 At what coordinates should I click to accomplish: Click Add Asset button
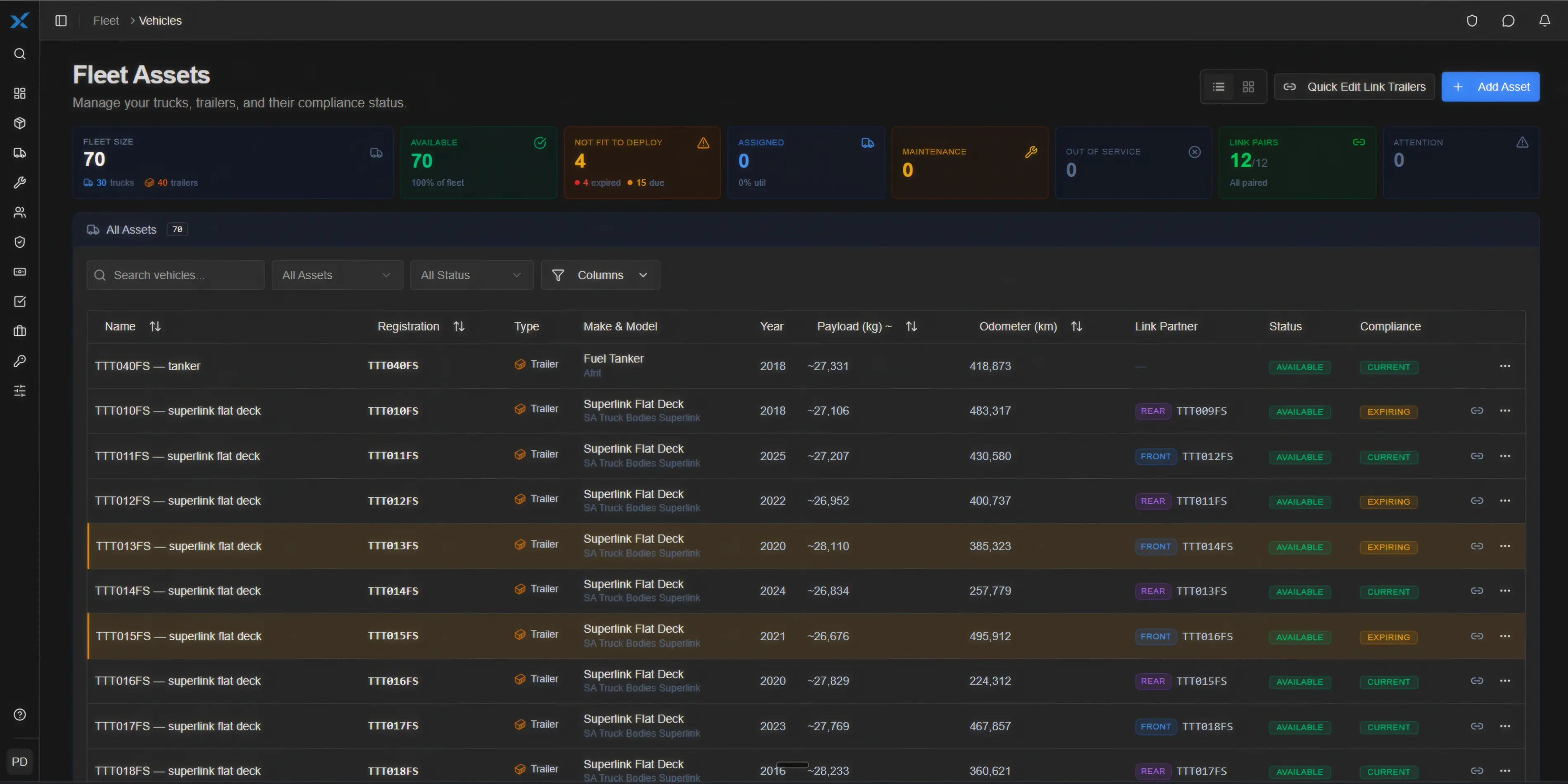1490,87
